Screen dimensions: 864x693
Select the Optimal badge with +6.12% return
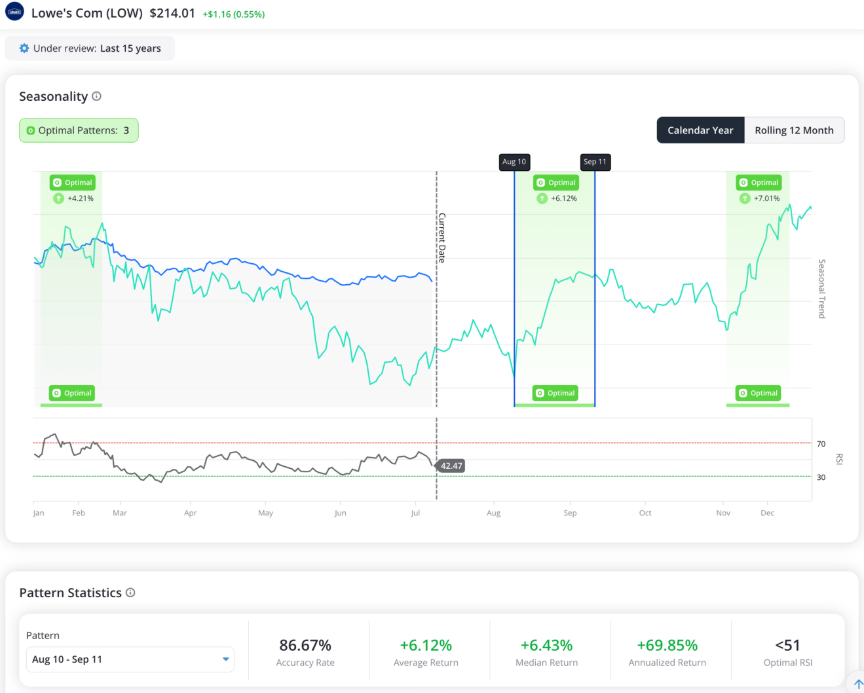click(x=556, y=182)
